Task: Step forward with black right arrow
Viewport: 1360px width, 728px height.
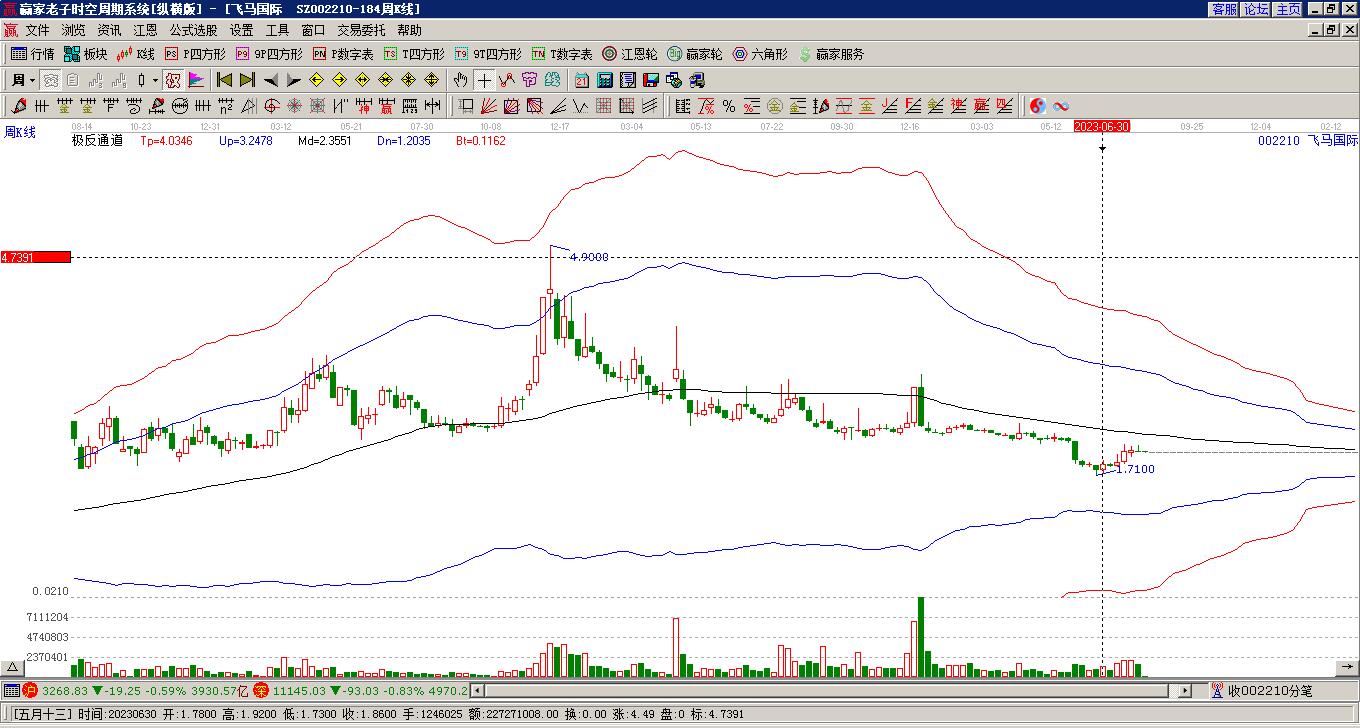Action: click(293, 80)
